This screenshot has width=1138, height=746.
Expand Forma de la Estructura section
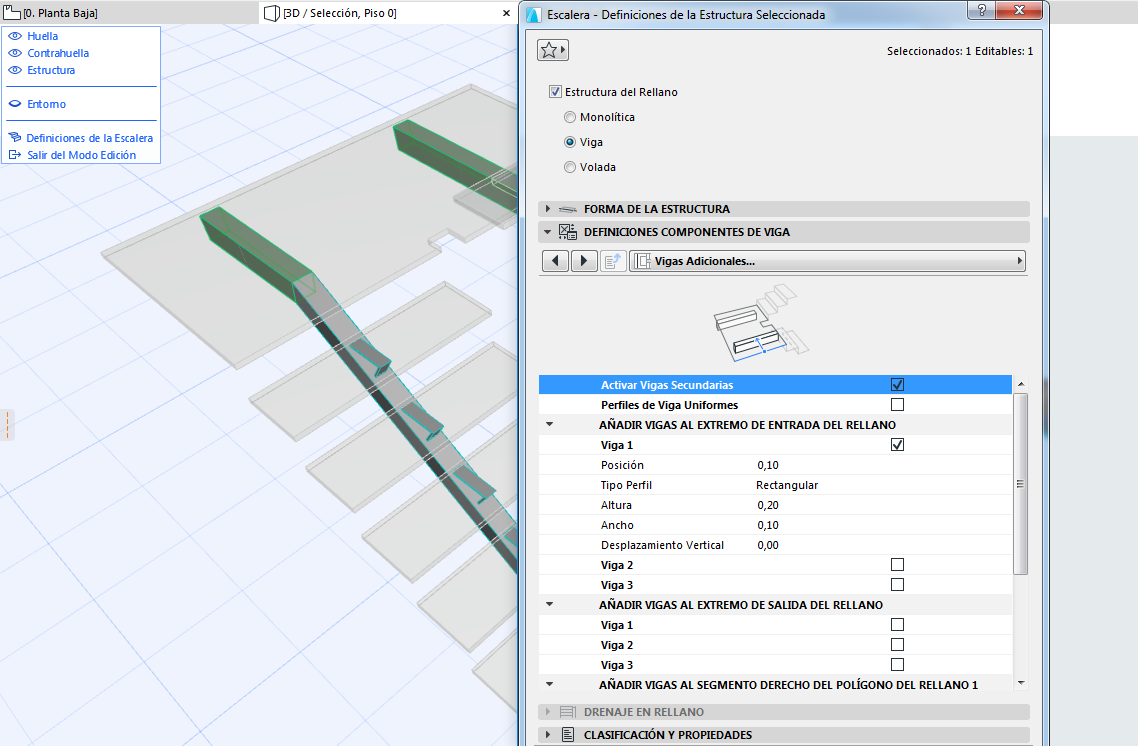coord(657,209)
